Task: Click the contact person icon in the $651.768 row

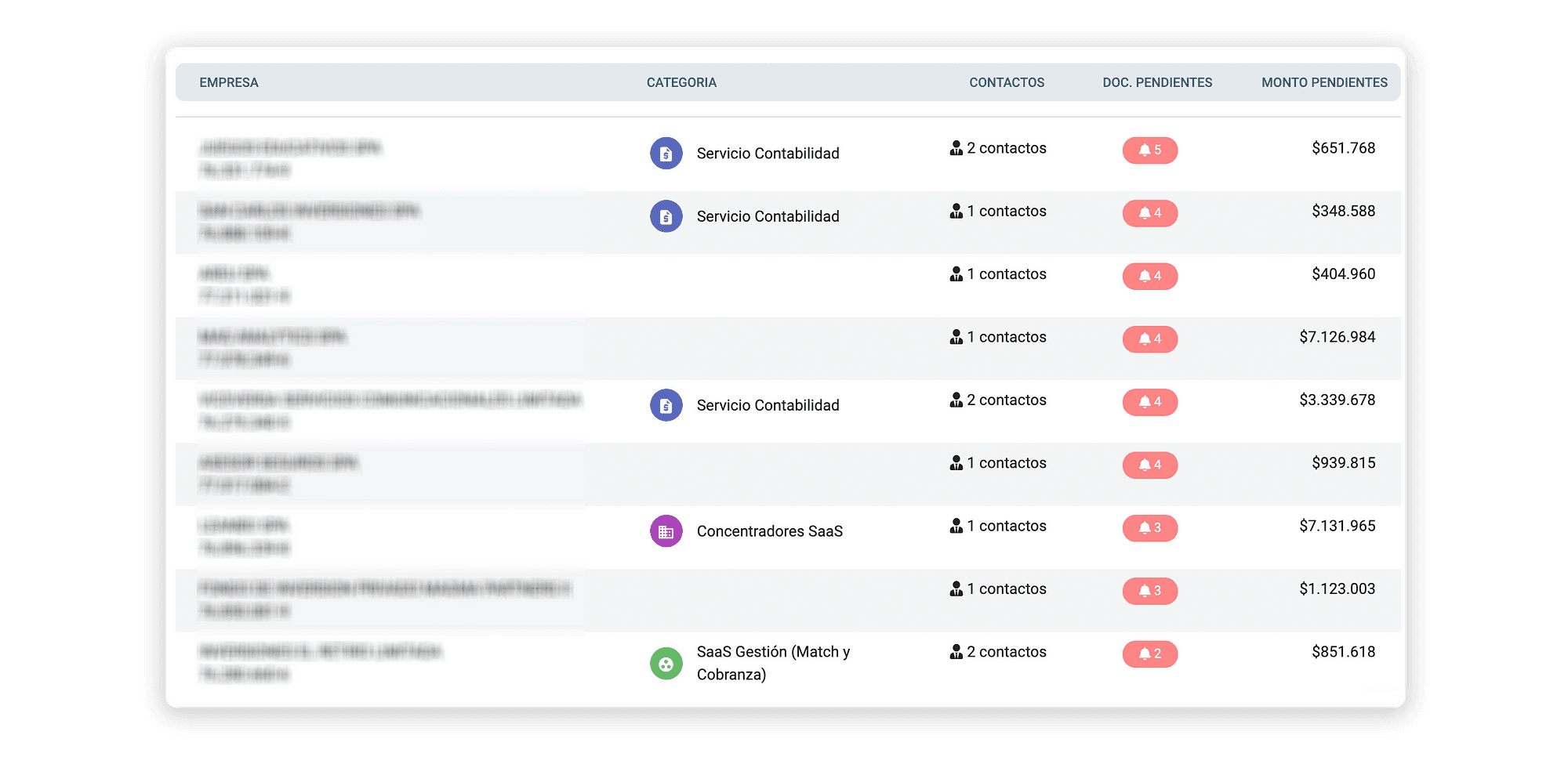Action: point(956,148)
